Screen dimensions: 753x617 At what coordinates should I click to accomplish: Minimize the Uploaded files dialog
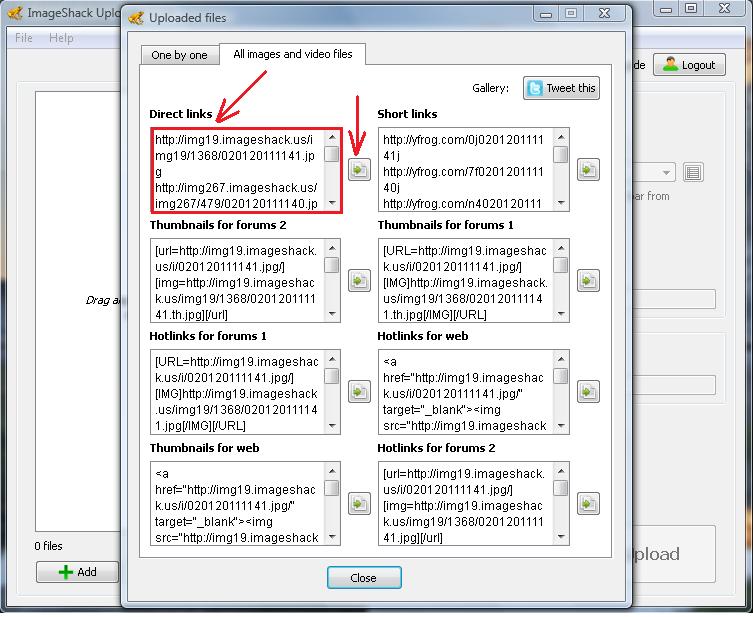pyautogui.click(x=546, y=14)
